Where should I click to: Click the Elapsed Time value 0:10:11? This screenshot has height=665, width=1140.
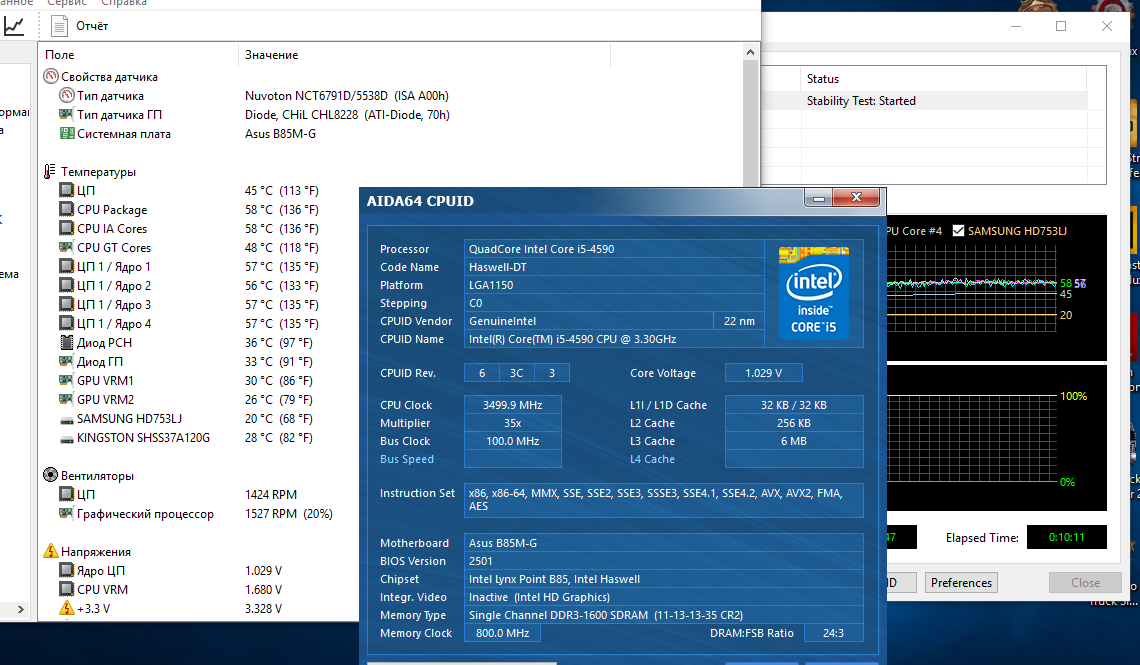pos(1067,537)
